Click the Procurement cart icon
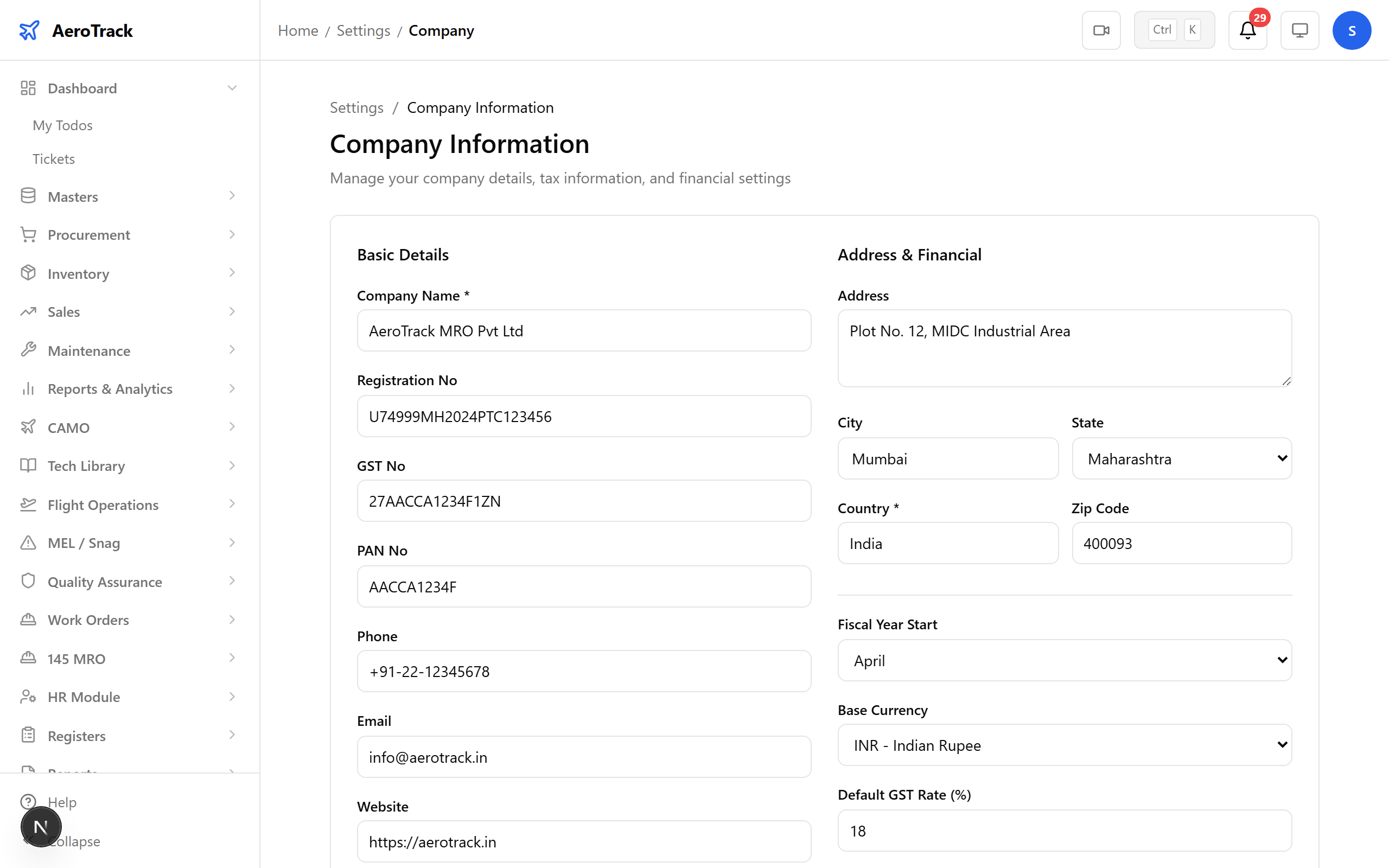1389x868 pixels. pyautogui.click(x=28, y=234)
